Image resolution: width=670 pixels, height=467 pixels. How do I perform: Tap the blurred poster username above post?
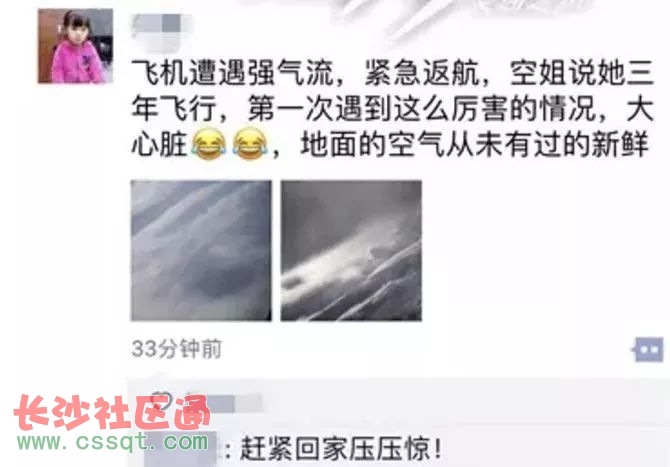pos(162,24)
